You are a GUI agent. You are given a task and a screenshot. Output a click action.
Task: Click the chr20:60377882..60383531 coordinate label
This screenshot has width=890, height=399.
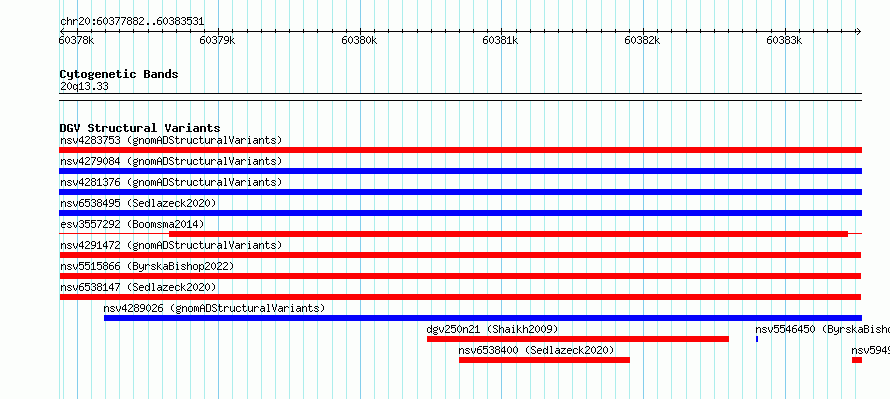[132, 22]
